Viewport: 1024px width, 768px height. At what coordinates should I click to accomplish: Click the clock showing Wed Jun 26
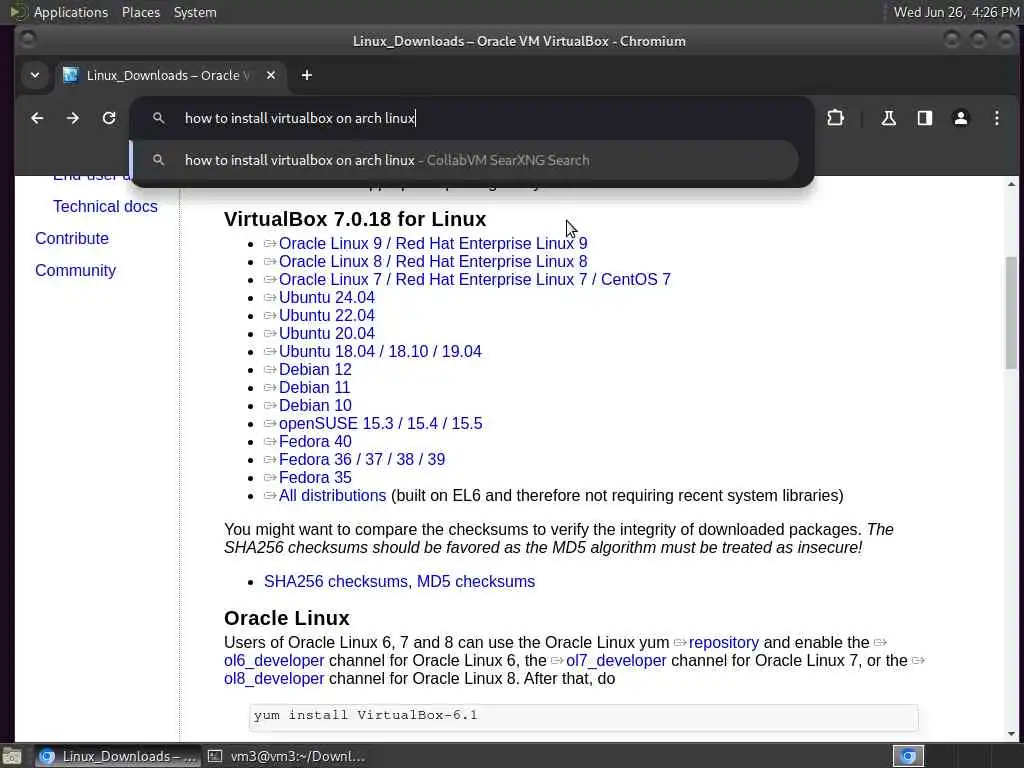(956, 12)
